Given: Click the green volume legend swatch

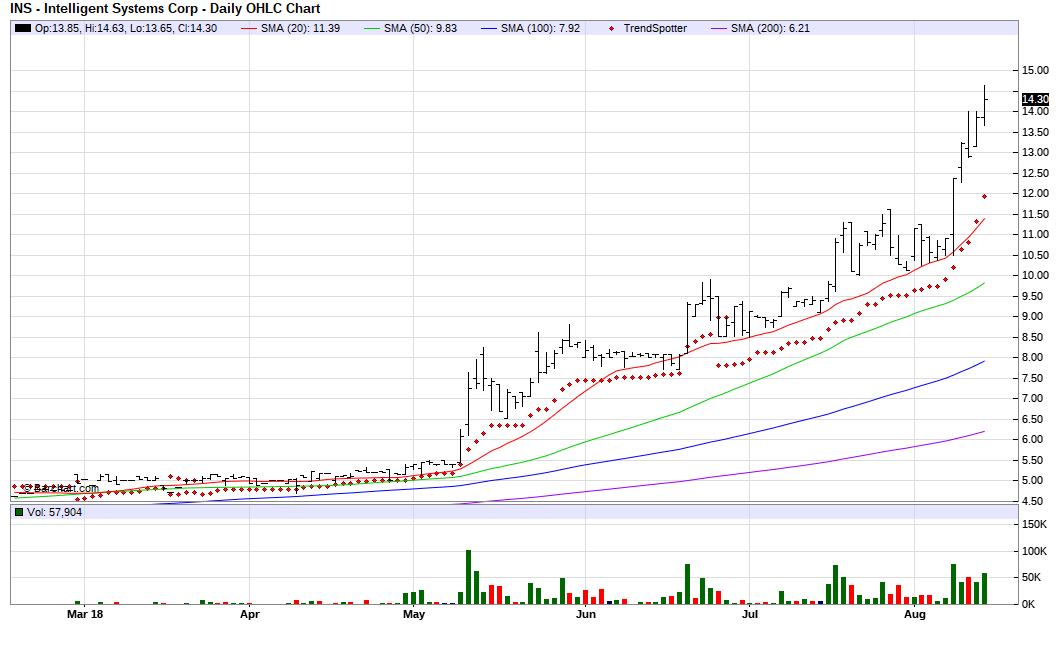Looking at the screenshot, I should (x=19, y=512).
